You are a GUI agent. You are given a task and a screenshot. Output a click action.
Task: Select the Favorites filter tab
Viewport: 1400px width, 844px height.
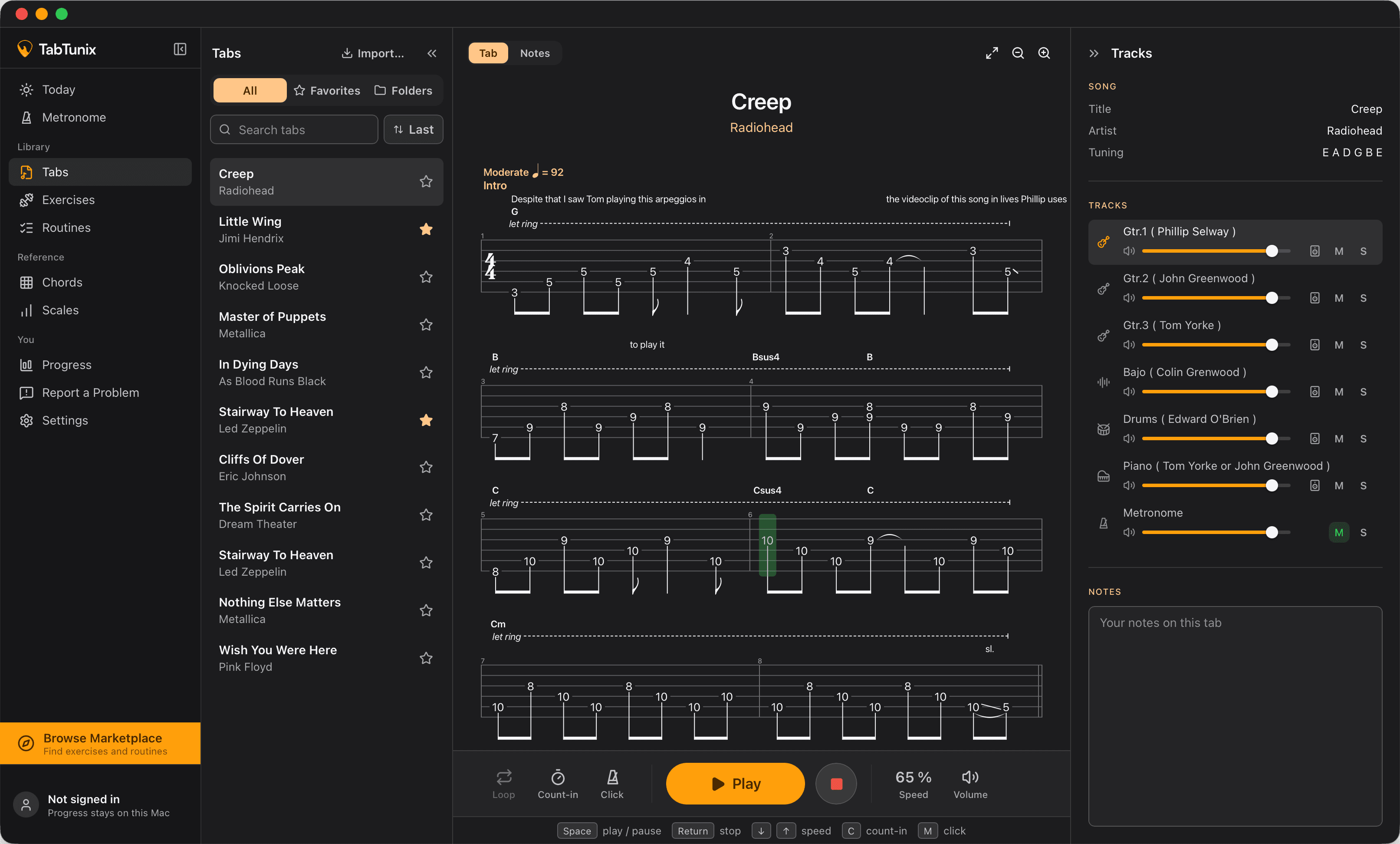[327, 90]
